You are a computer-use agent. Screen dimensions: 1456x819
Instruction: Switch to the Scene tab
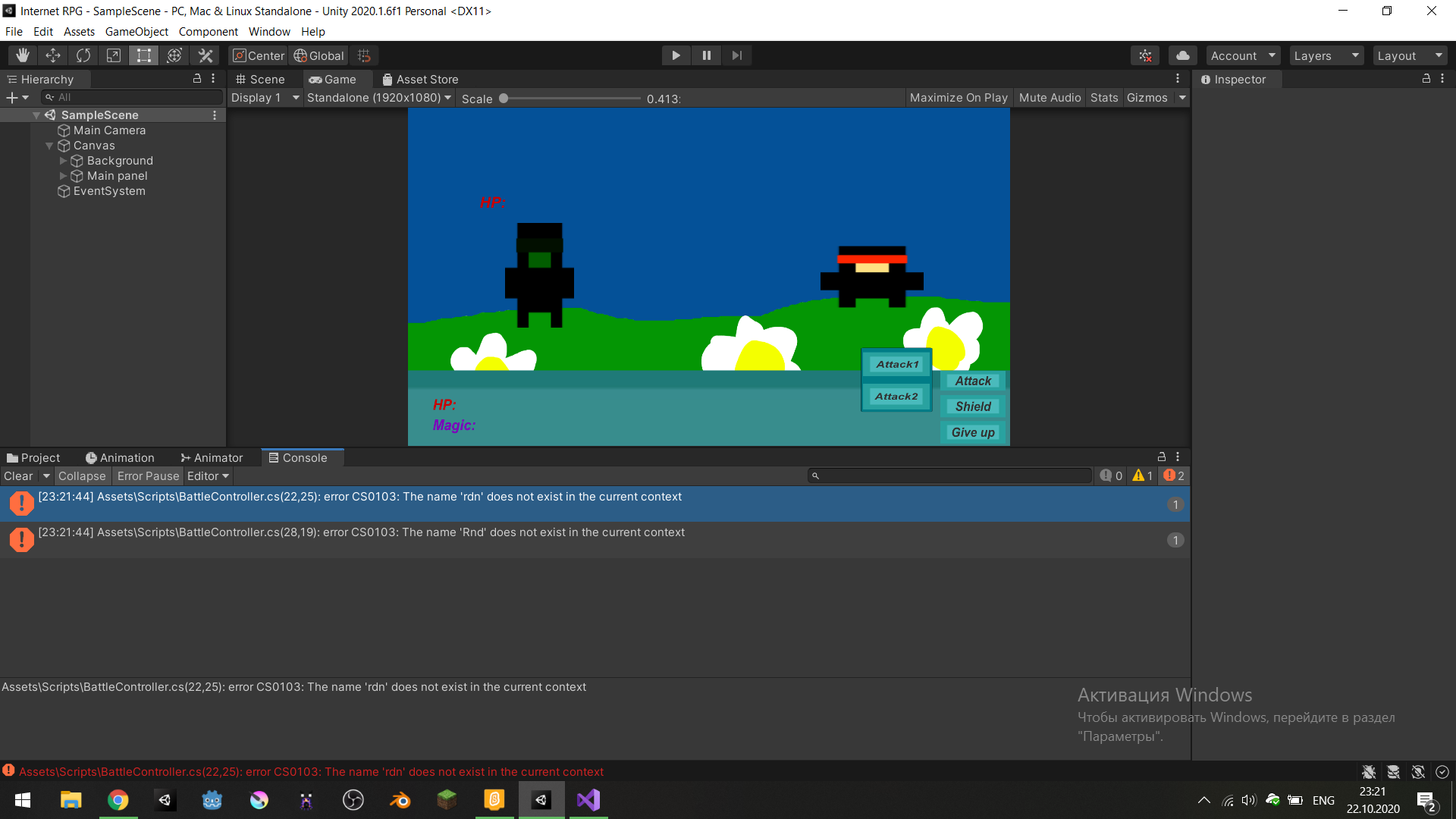260,79
